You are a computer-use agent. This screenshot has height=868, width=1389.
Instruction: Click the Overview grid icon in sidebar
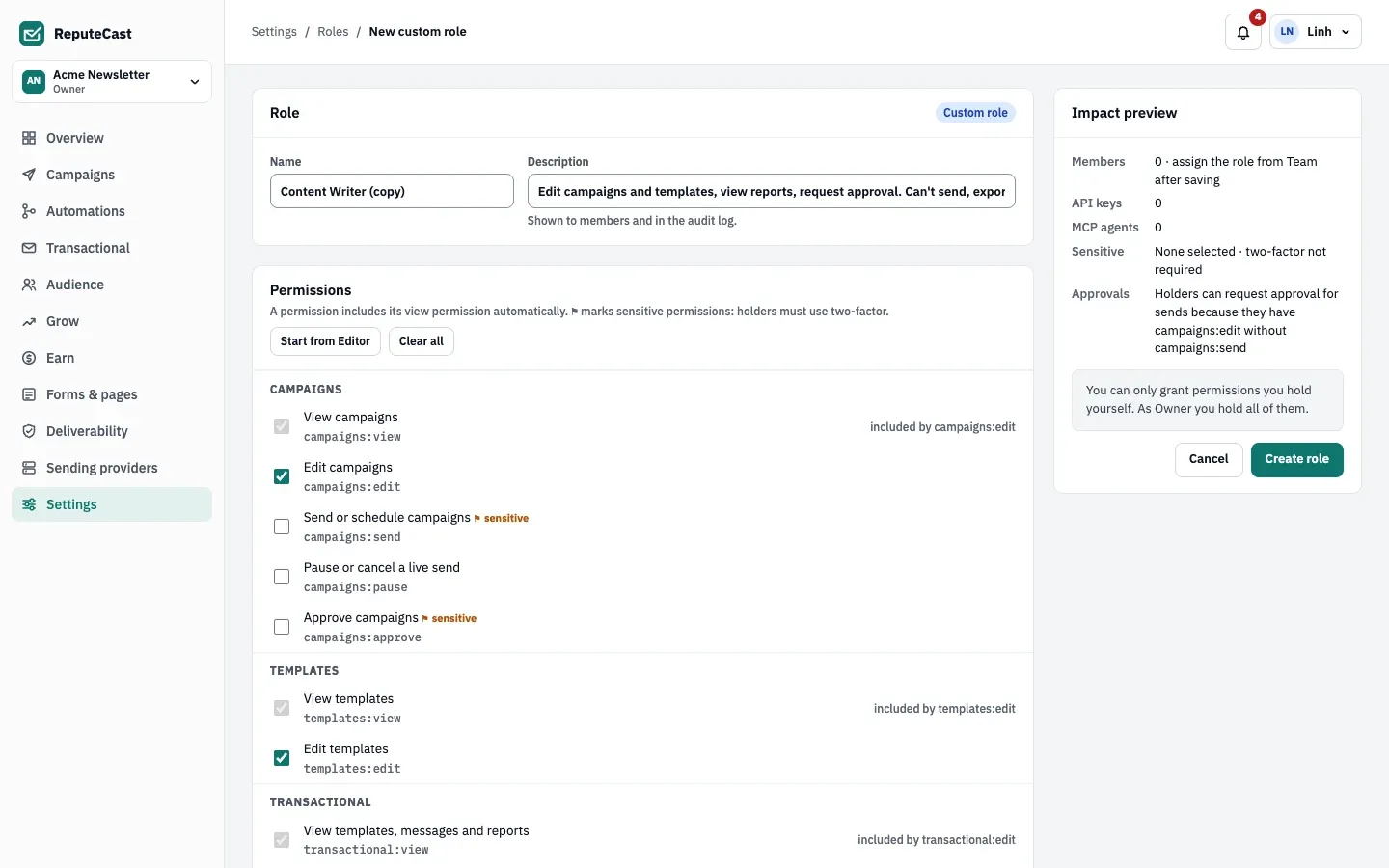(29, 138)
